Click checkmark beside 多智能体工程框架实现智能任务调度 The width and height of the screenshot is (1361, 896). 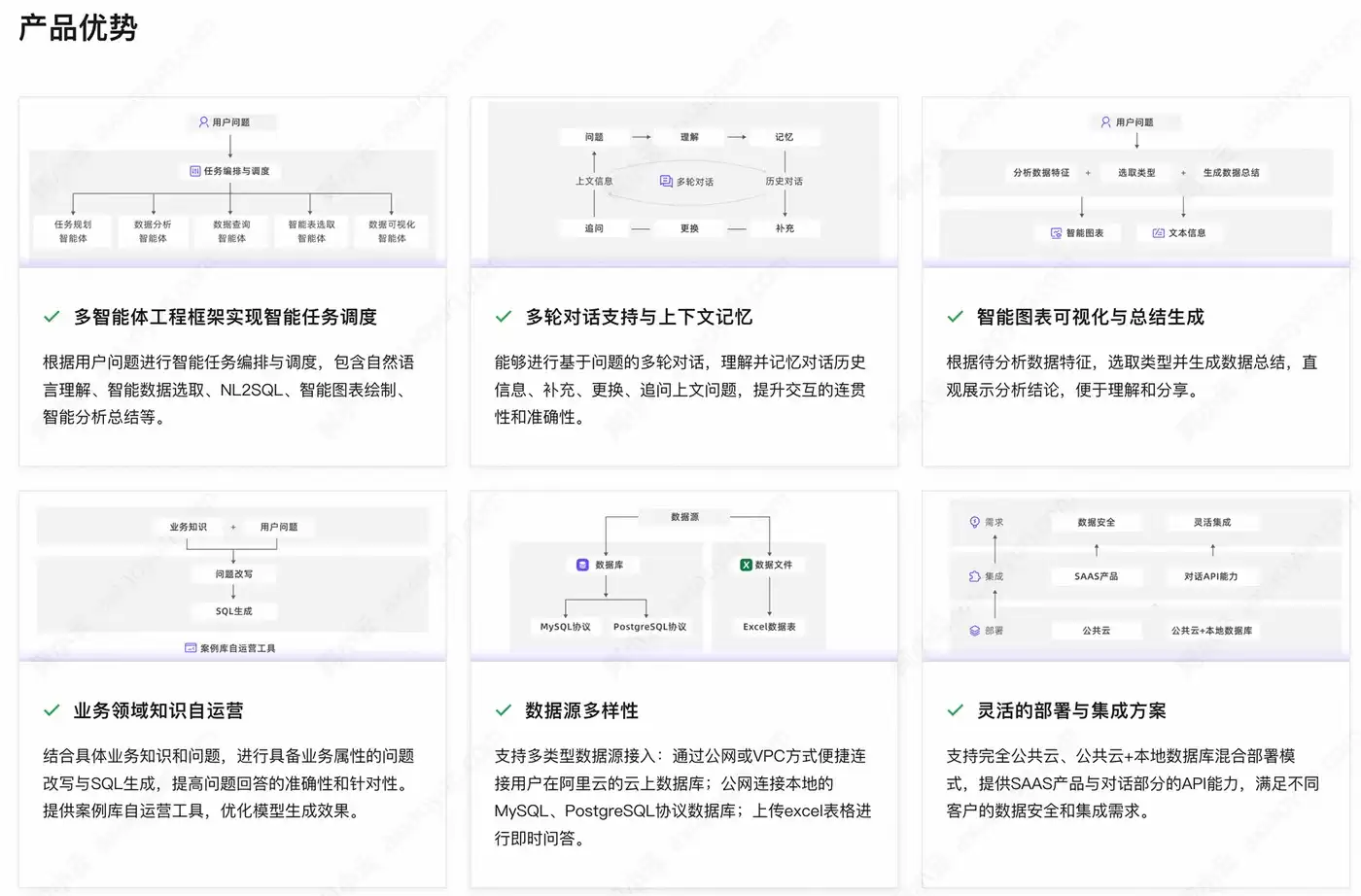[x=52, y=317]
